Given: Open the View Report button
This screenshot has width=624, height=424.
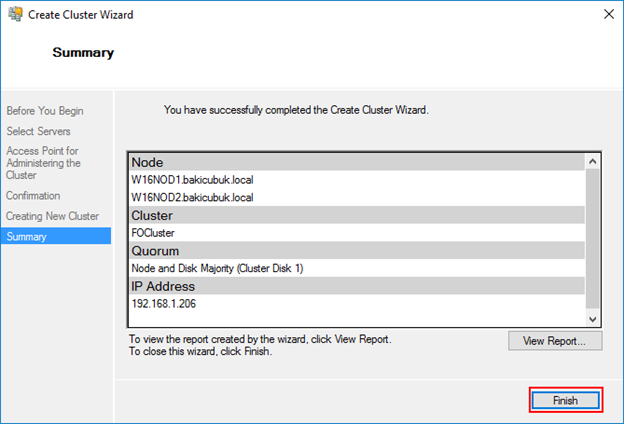Looking at the screenshot, I should click(x=555, y=341).
